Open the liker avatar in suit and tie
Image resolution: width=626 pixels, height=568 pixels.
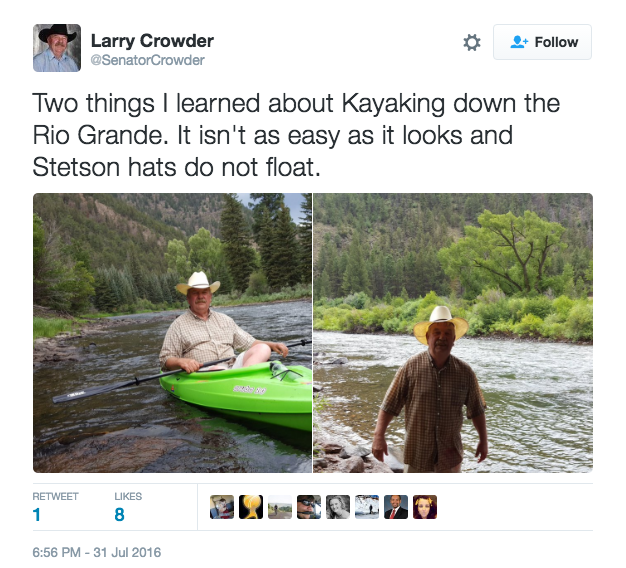[x=396, y=507]
